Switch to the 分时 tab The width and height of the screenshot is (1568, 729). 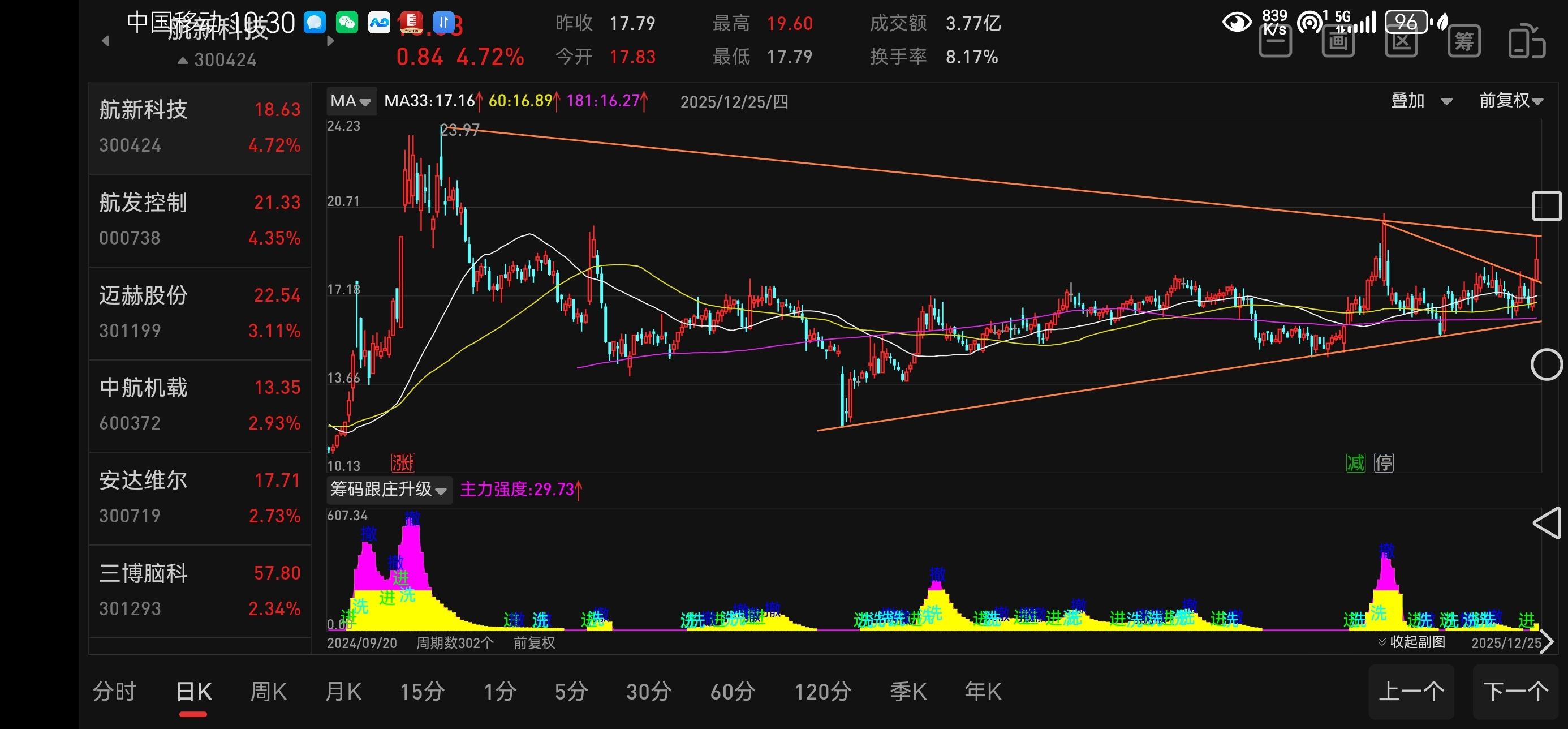[114, 692]
